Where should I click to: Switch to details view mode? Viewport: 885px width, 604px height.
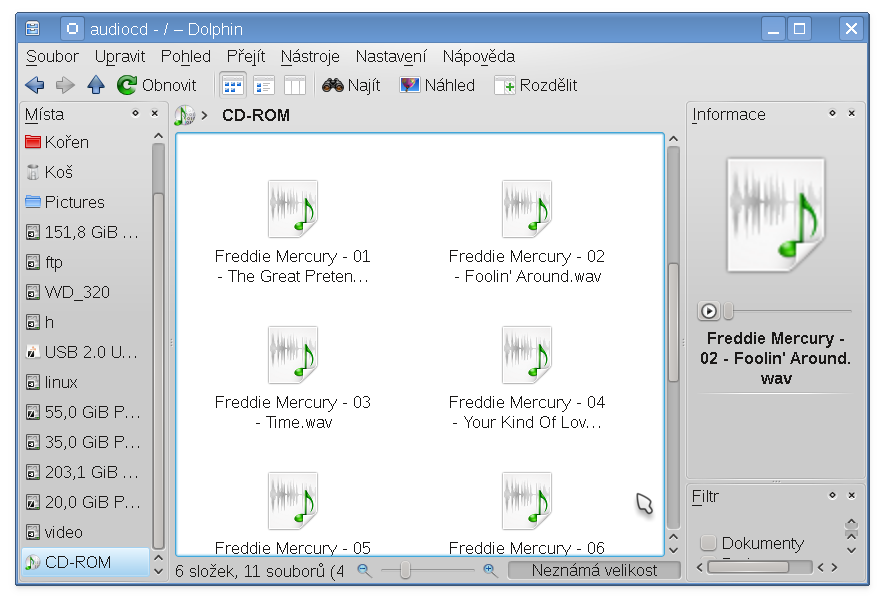[x=264, y=86]
